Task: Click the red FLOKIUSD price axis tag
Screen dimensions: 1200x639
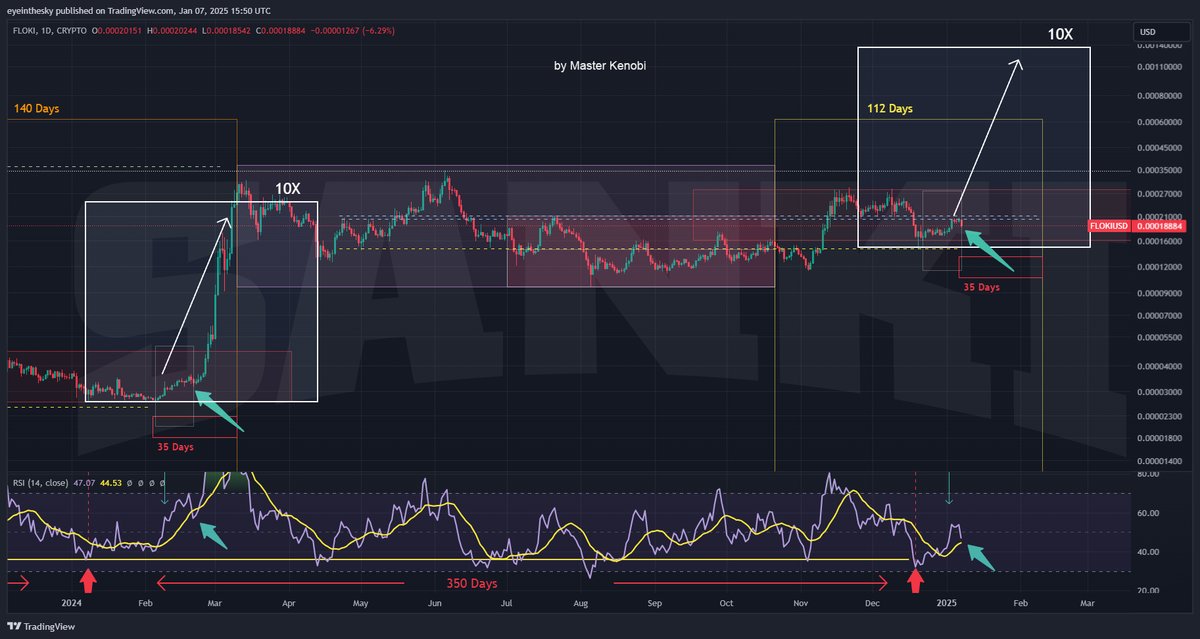Action: coord(1110,227)
